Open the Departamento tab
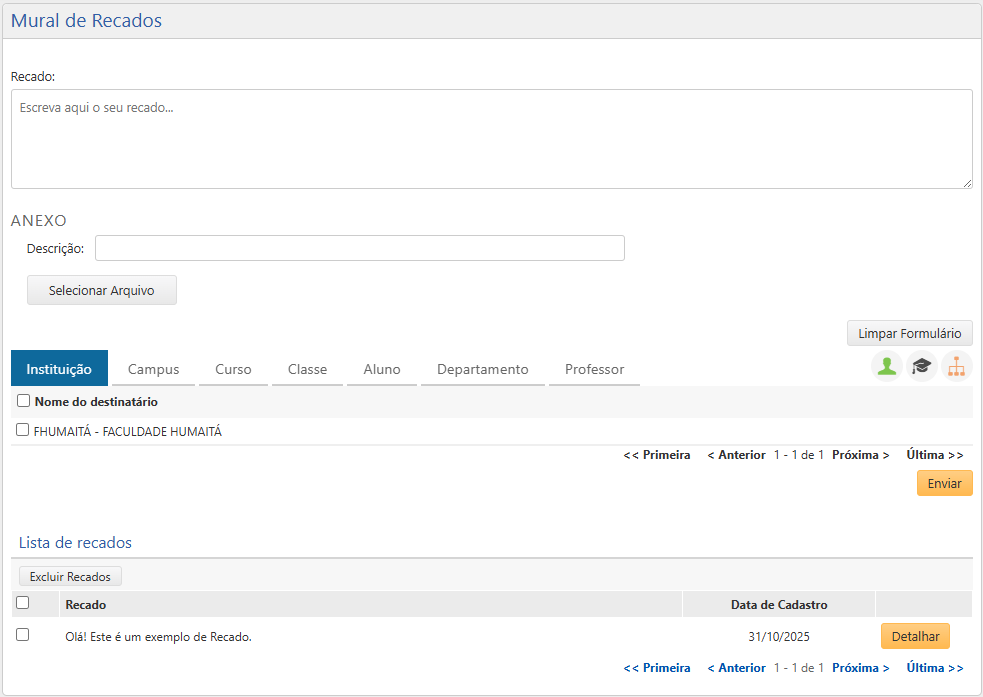The height and width of the screenshot is (697, 983). tap(482, 369)
